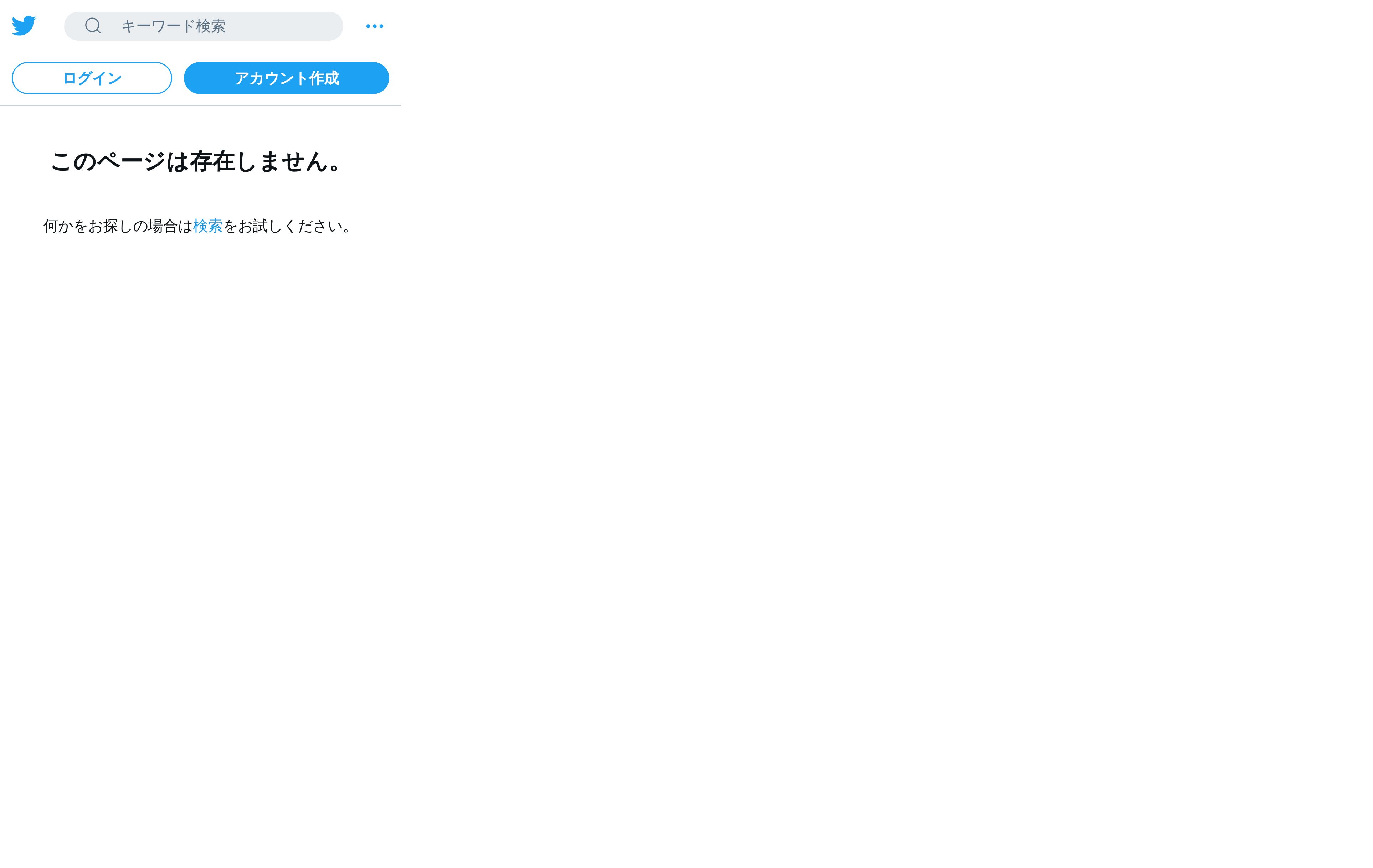The width and height of the screenshot is (1373, 868).
Task: Sign up with the filled blue アカウント作成 button
Action: point(286,78)
